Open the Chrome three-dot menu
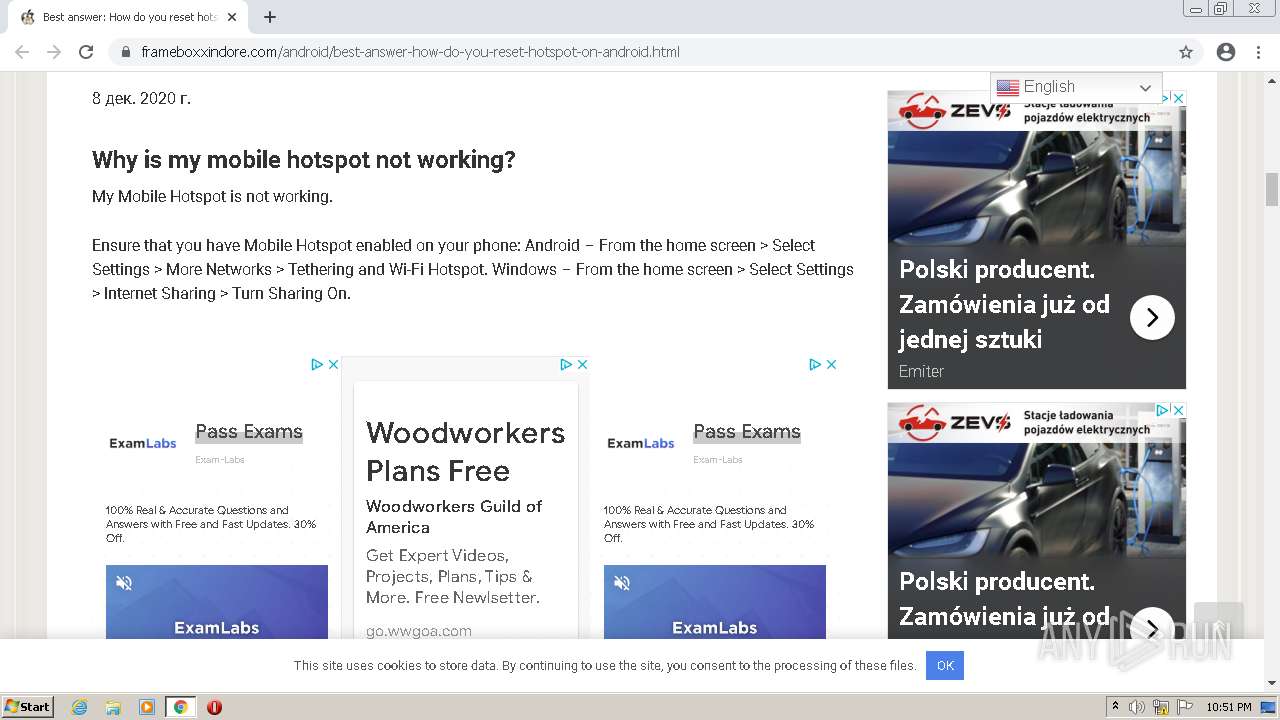 click(x=1258, y=52)
